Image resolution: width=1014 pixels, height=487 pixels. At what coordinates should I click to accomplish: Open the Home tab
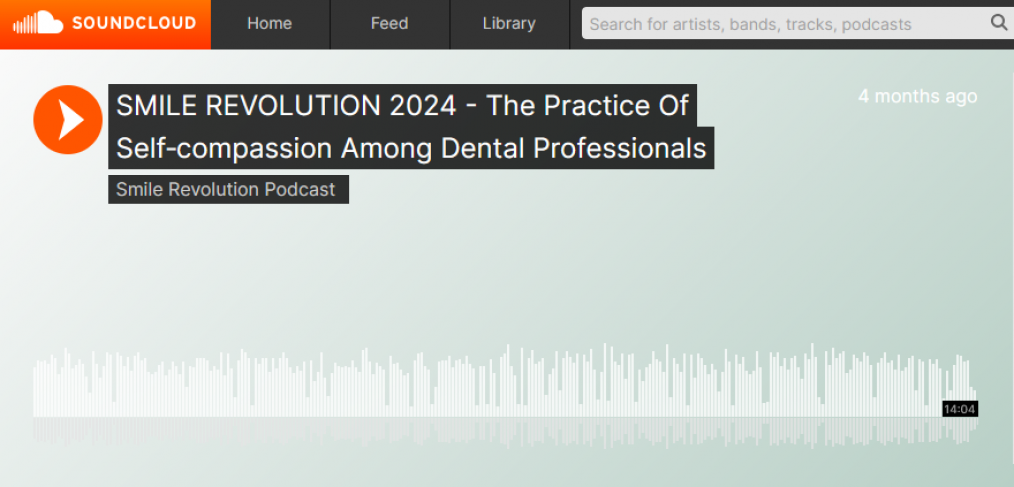(270, 24)
